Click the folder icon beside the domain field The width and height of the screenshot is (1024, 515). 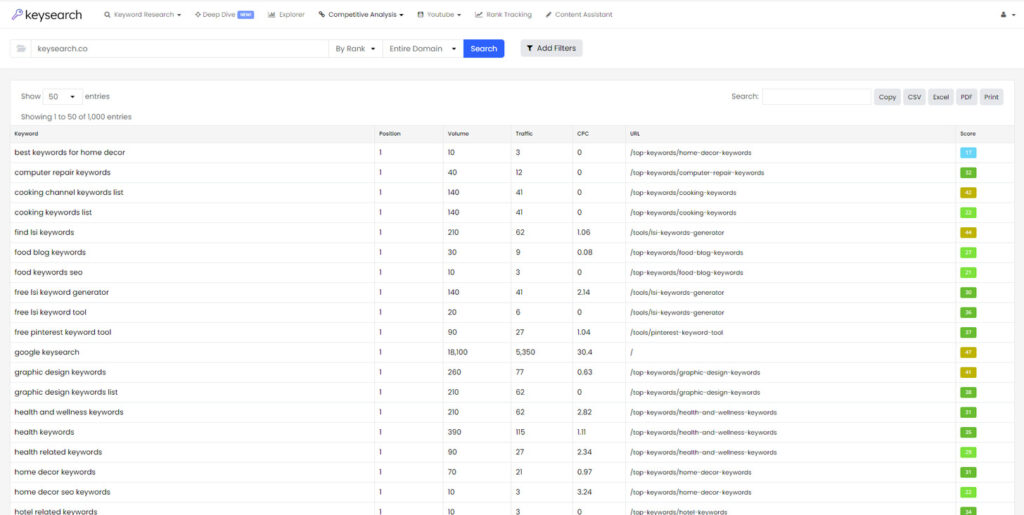[21, 48]
